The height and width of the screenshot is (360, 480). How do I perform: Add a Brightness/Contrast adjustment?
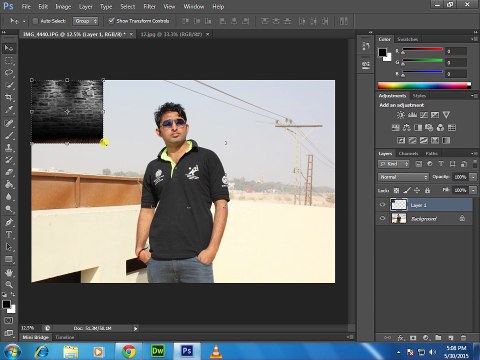[x=401, y=115]
